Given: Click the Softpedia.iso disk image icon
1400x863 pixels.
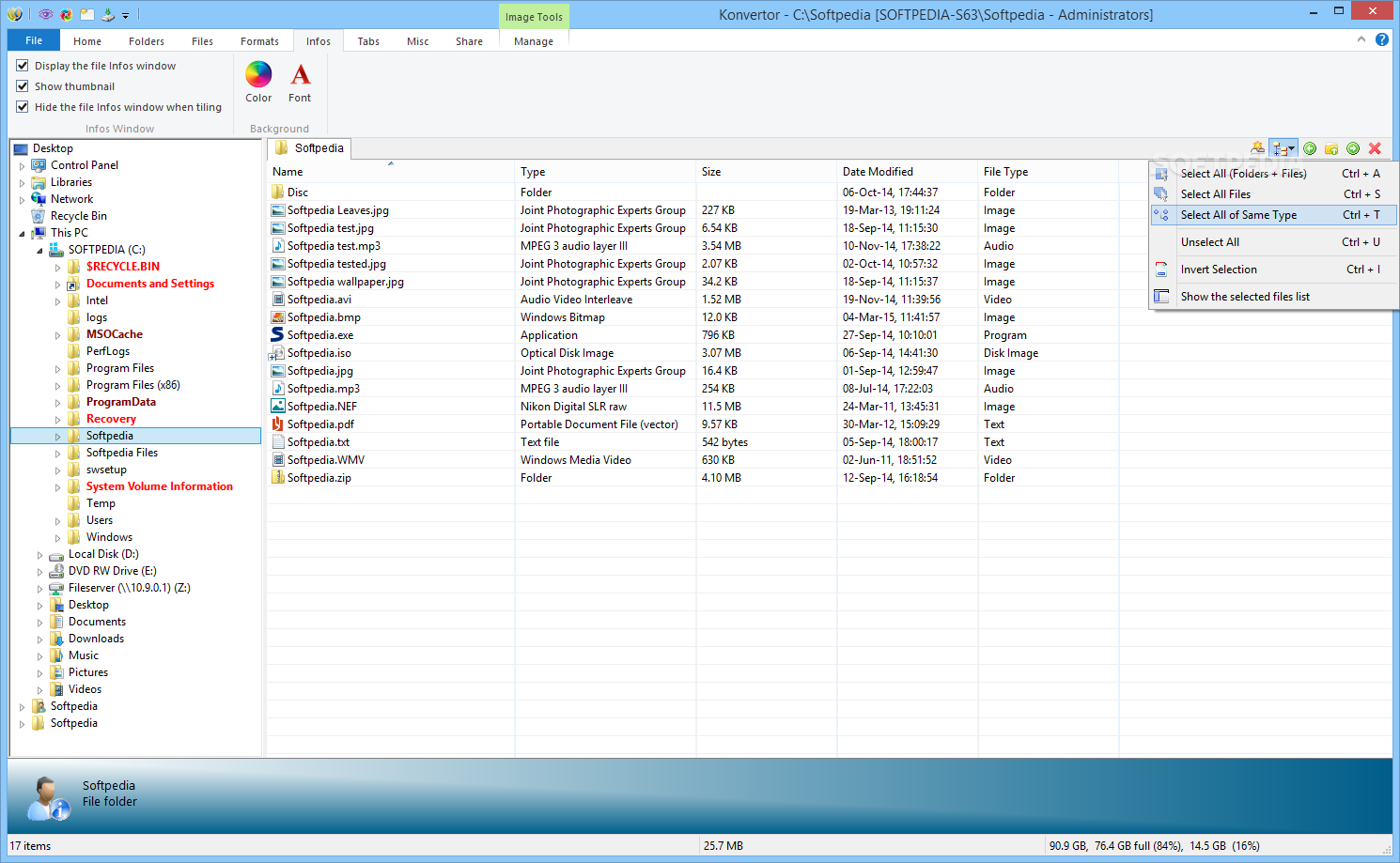Looking at the screenshot, I should click(278, 352).
